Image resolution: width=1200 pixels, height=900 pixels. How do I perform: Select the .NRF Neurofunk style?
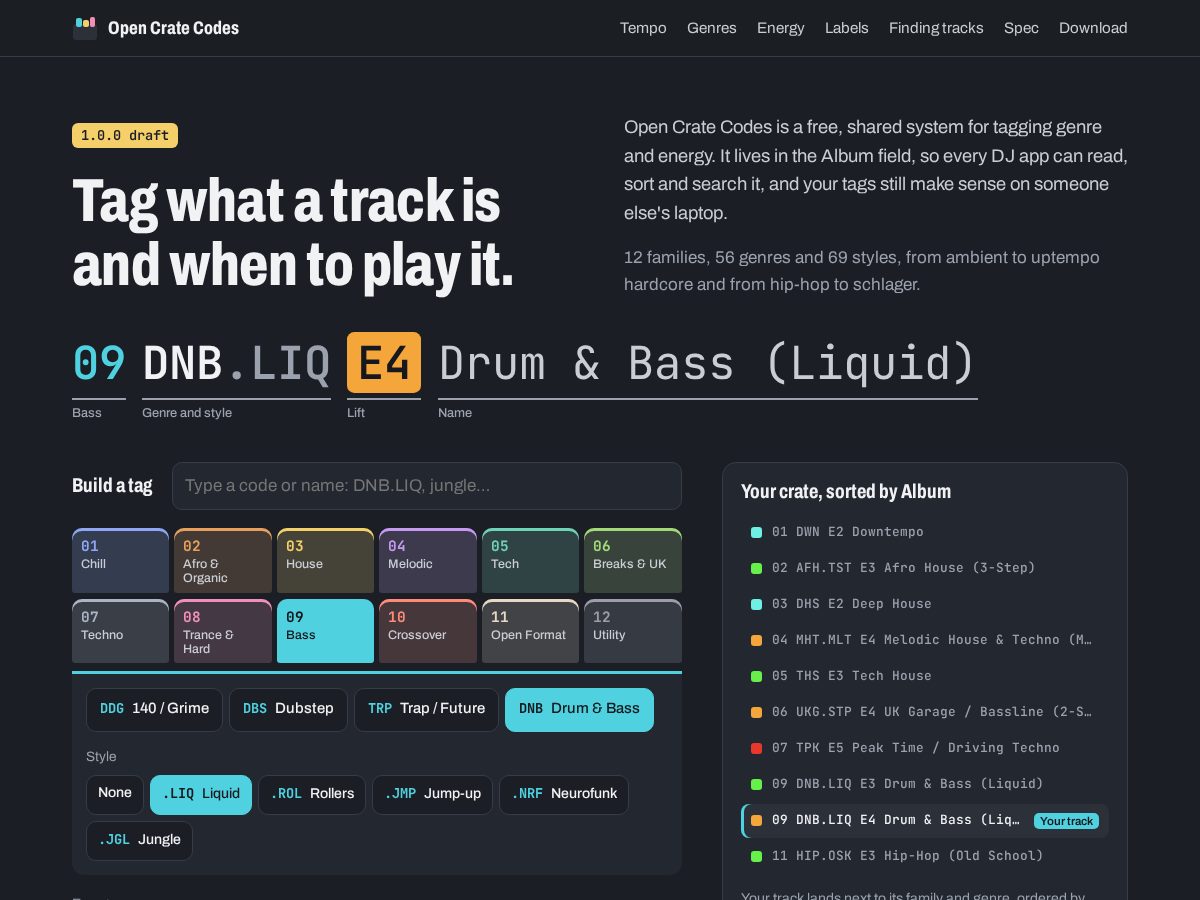coord(564,794)
